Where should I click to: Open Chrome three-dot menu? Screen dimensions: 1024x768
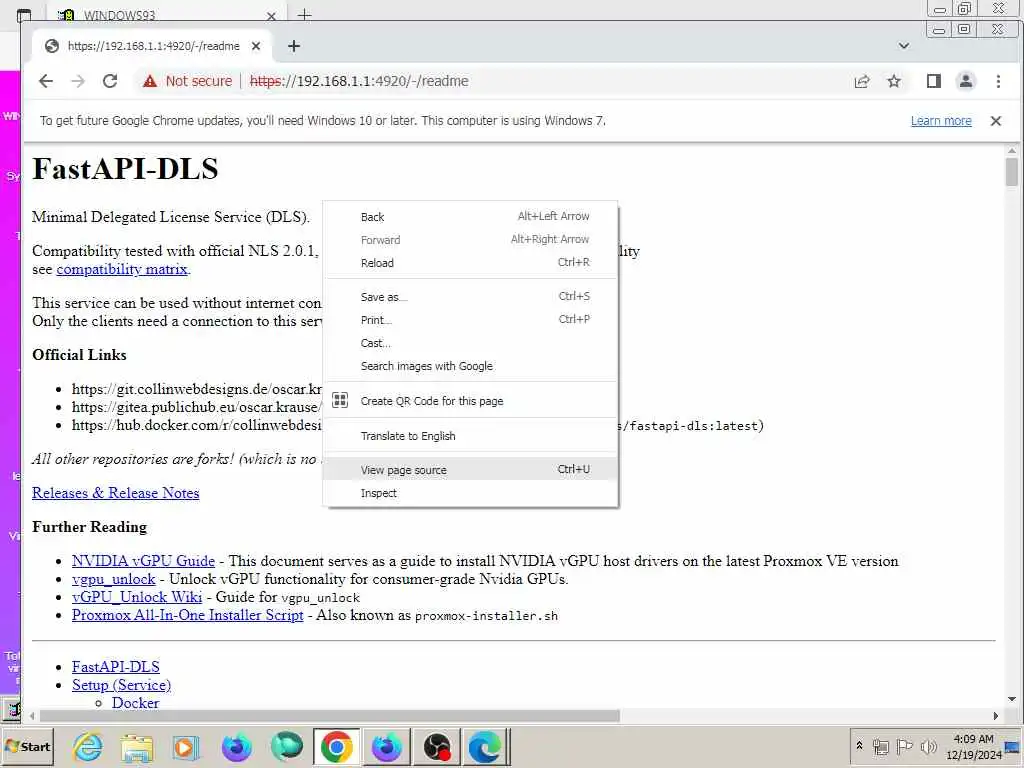click(x=998, y=81)
